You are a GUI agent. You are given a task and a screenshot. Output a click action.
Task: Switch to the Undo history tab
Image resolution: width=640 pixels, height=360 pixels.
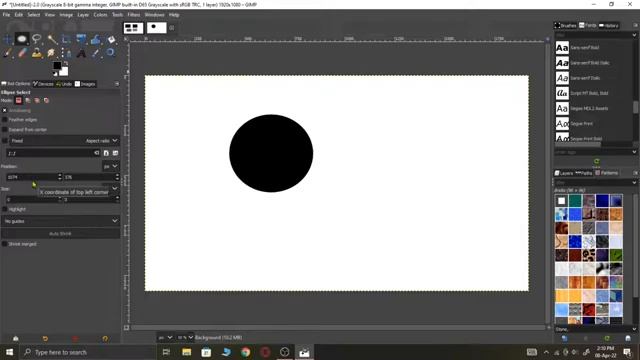click(65, 84)
